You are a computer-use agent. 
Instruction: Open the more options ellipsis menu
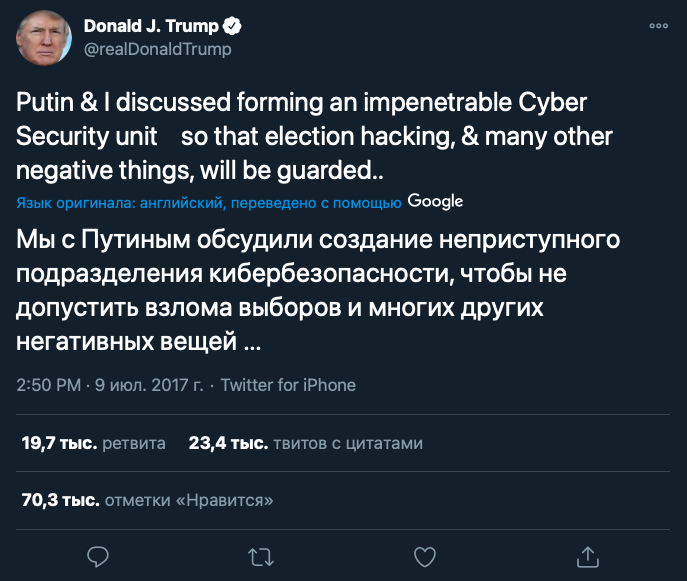pos(658,26)
